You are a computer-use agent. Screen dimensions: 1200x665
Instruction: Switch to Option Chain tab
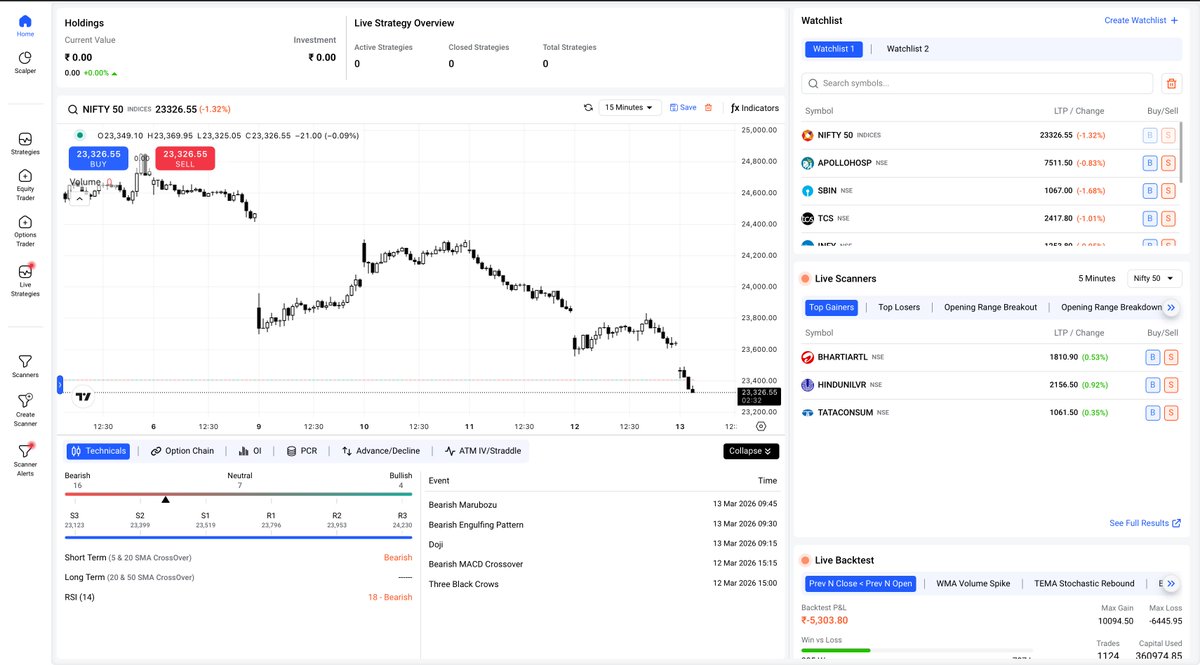(x=182, y=451)
